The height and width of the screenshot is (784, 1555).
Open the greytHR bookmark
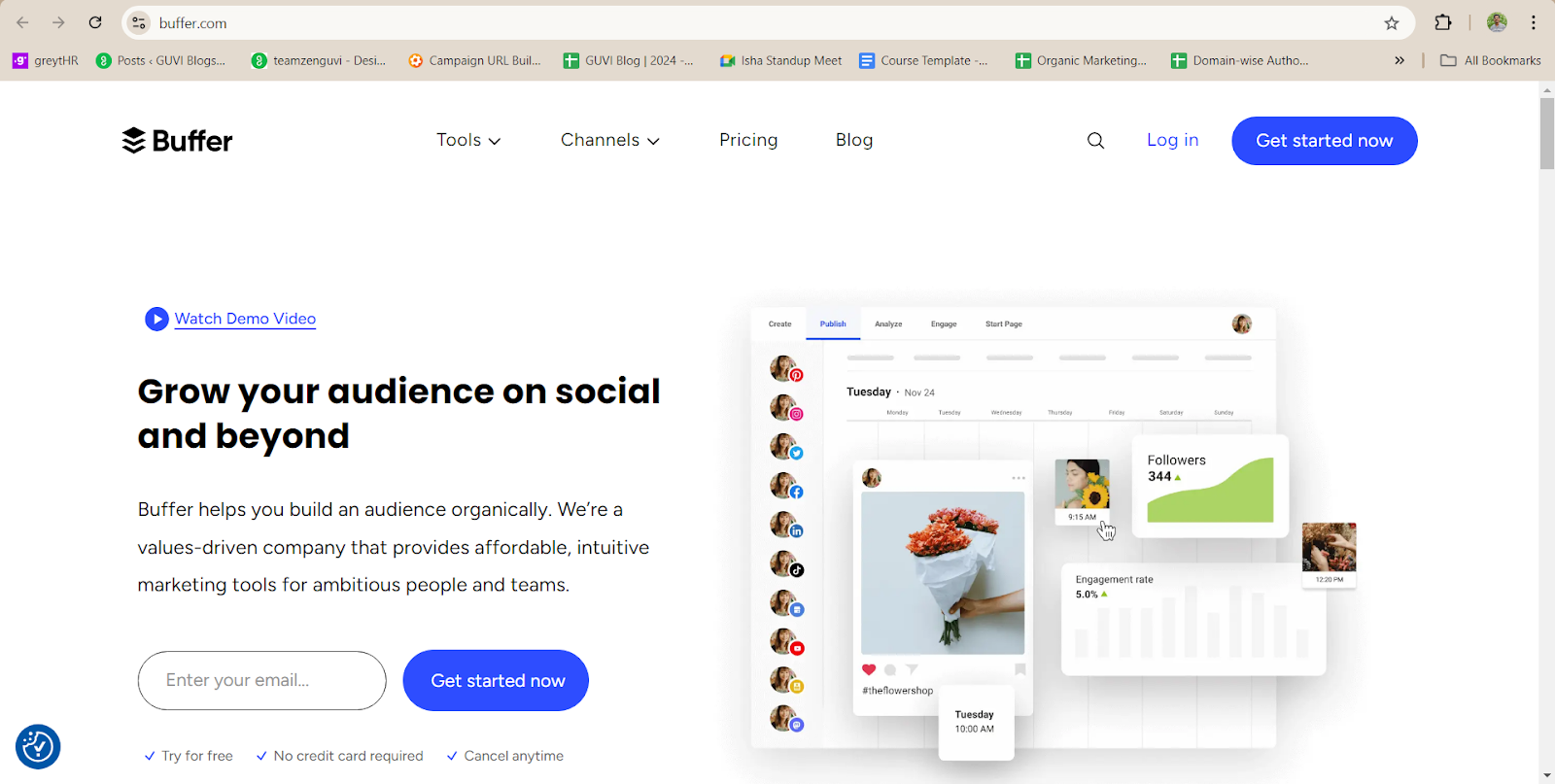coord(46,60)
